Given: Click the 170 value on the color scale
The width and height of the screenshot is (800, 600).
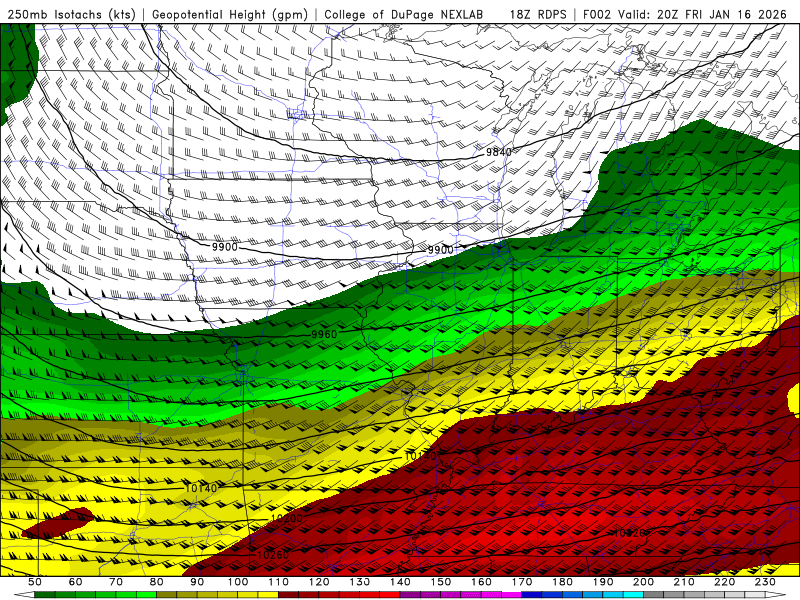Looking at the screenshot, I should click(522, 582).
